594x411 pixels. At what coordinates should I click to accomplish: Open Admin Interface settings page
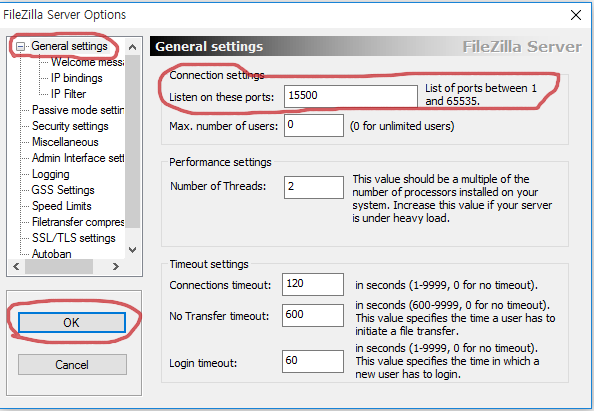tap(78, 158)
